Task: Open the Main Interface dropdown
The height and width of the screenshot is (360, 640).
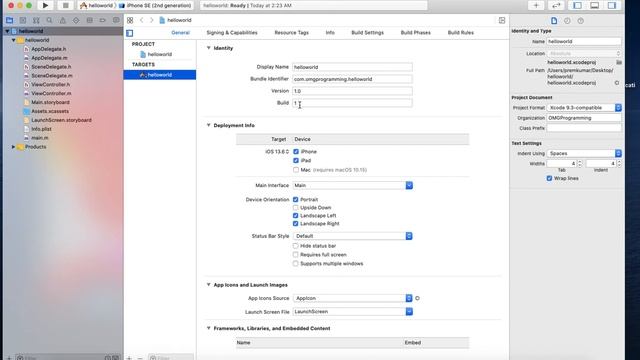Action: 409,185
